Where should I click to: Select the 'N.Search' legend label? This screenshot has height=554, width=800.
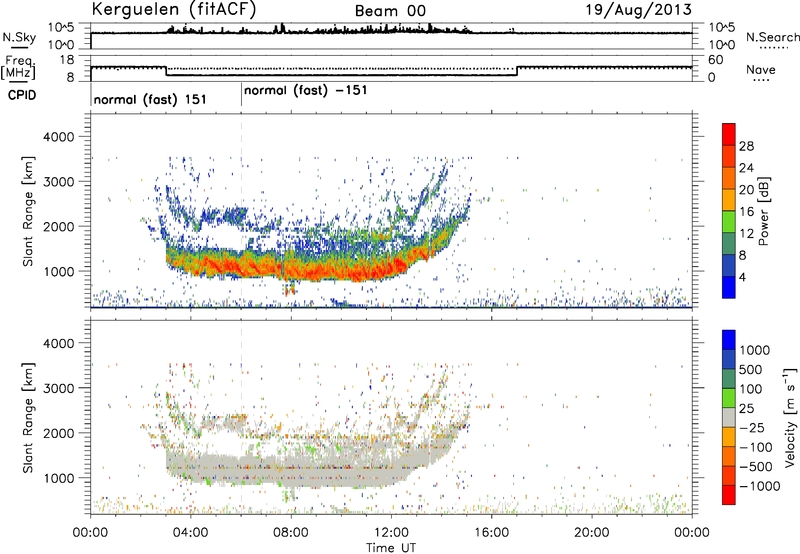772,37
